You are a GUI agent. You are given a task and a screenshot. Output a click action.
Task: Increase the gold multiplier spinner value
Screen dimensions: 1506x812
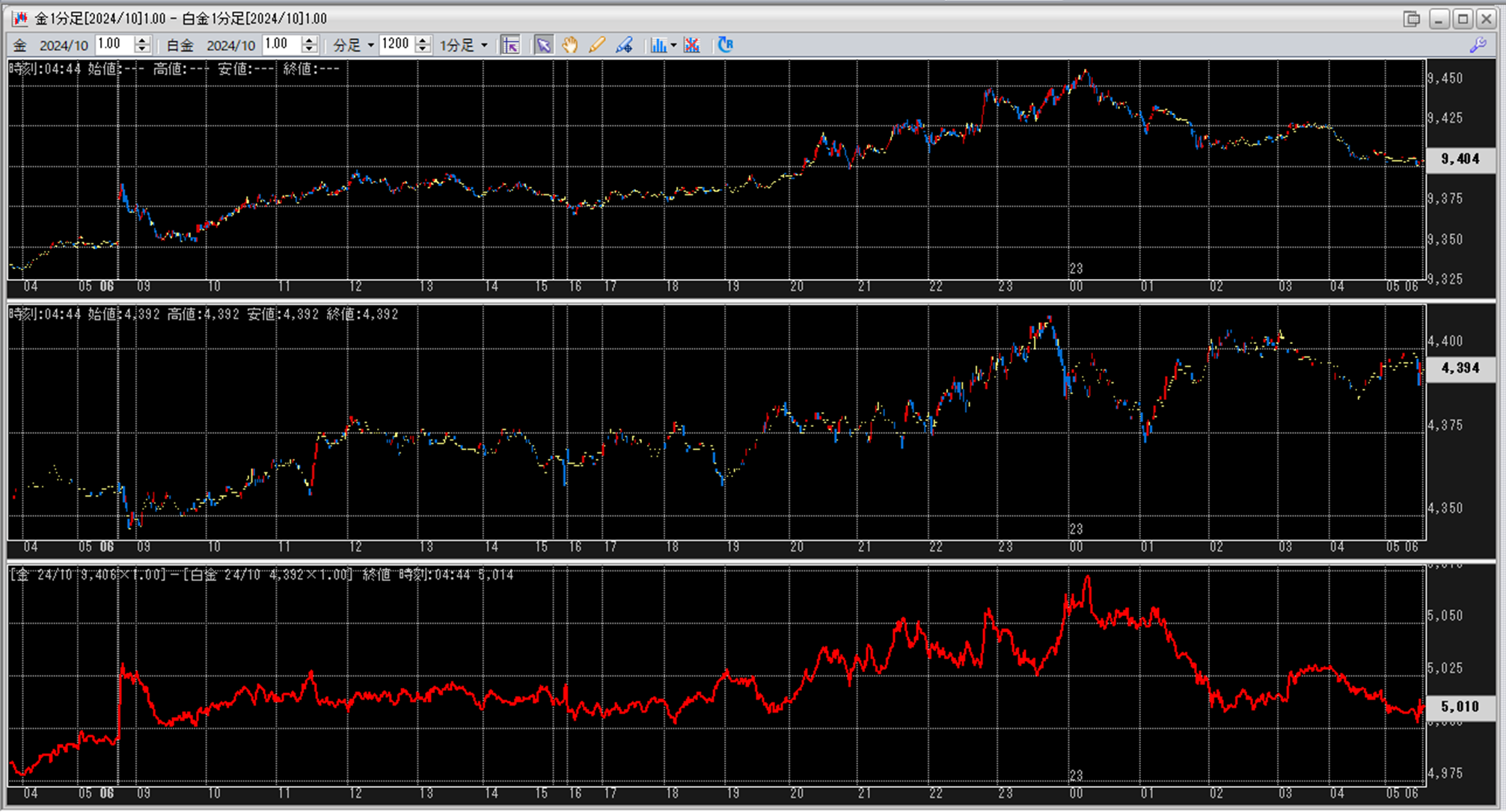click(x=142, y=40)
